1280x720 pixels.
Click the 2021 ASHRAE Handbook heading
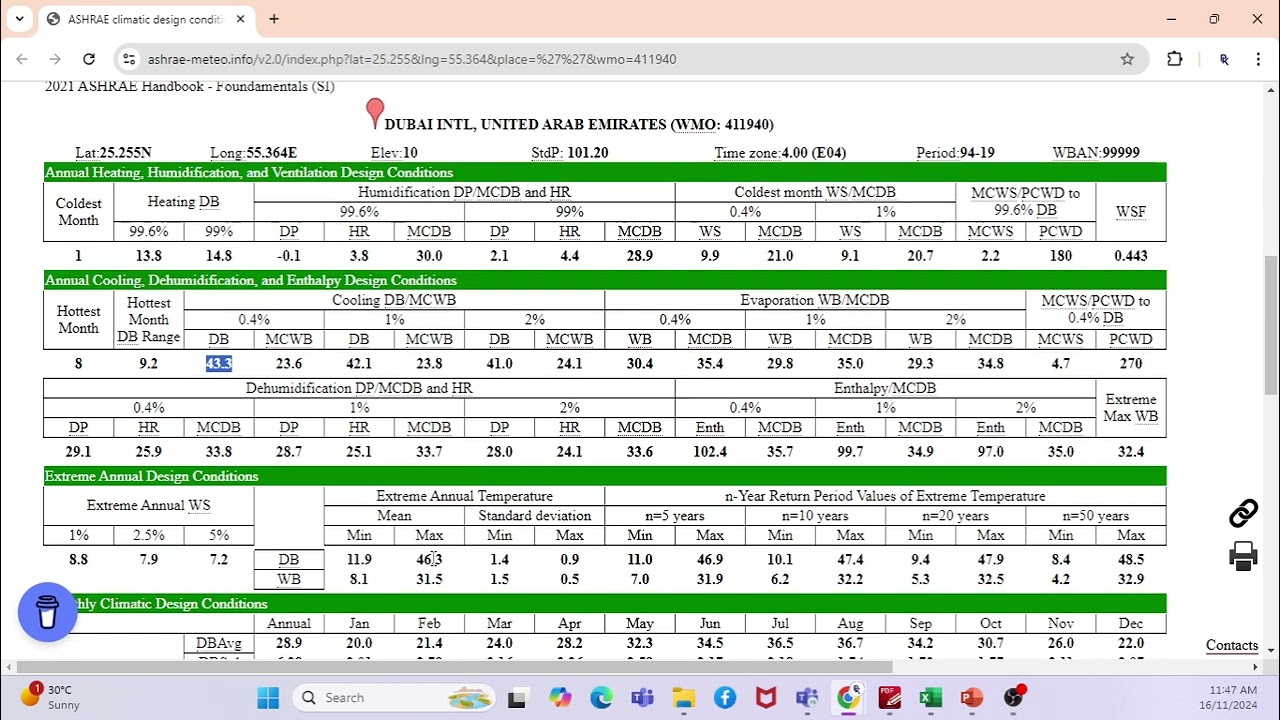tap(190, 87)
